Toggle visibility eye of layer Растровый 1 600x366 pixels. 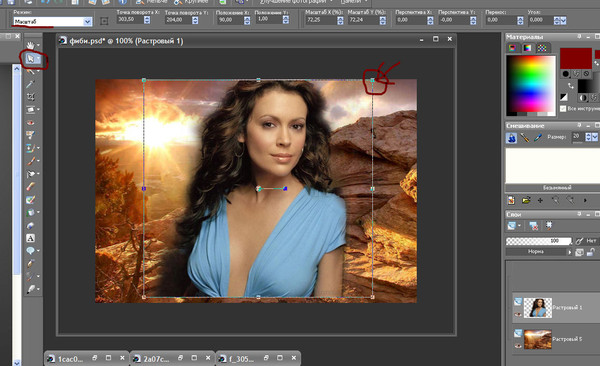(518, 314)
